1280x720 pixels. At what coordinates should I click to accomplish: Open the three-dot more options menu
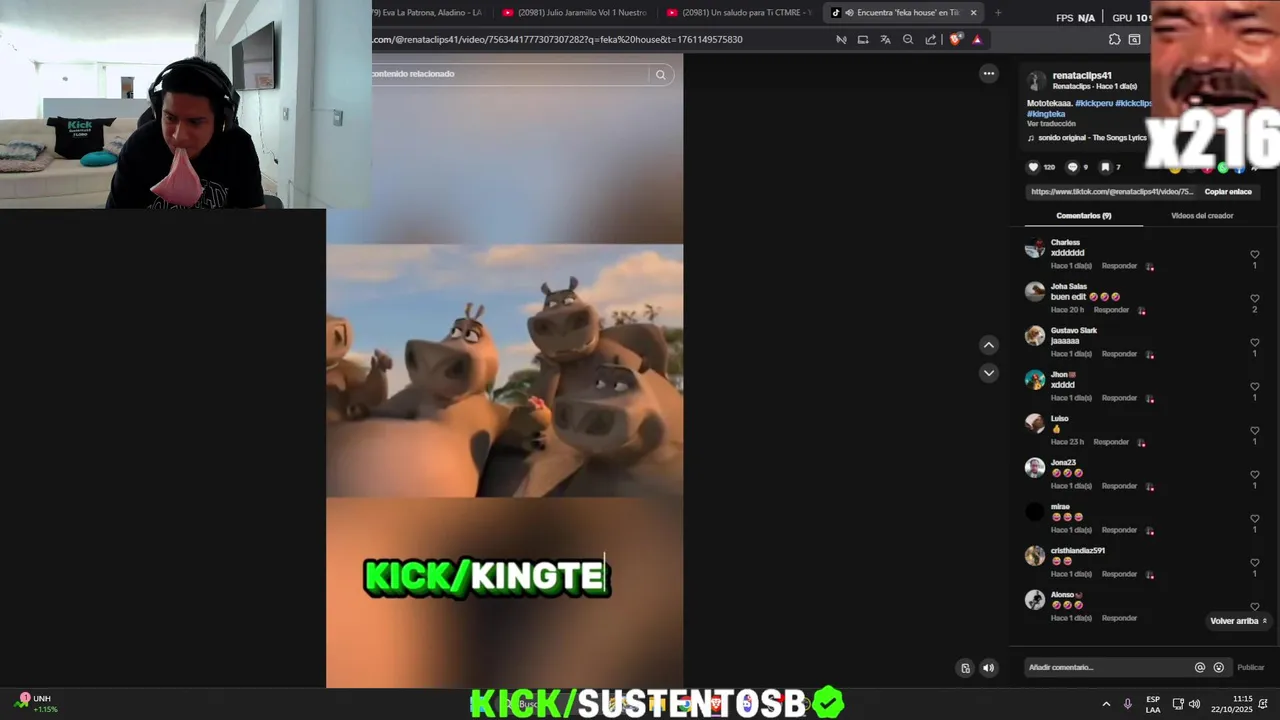(x=988, y=73)
